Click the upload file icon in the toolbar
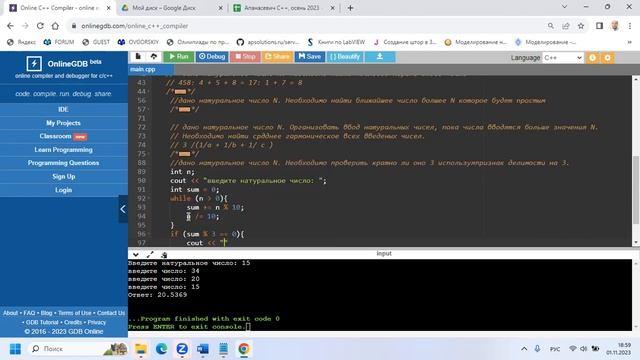Viewport: 640px width, 360px height. (153, 57)
